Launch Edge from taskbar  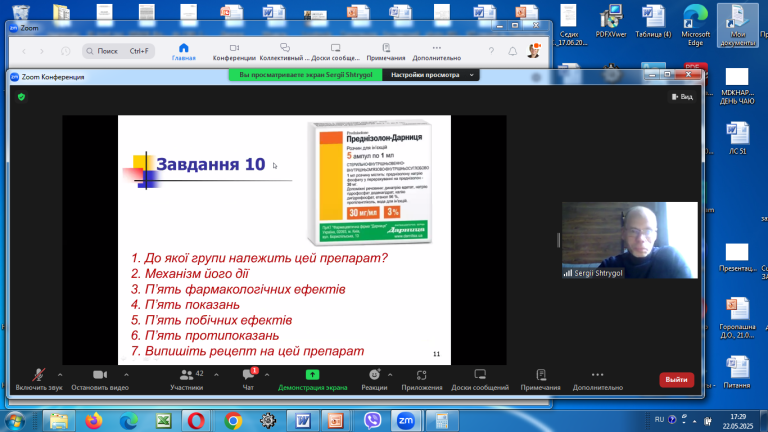tap(128, 421)
